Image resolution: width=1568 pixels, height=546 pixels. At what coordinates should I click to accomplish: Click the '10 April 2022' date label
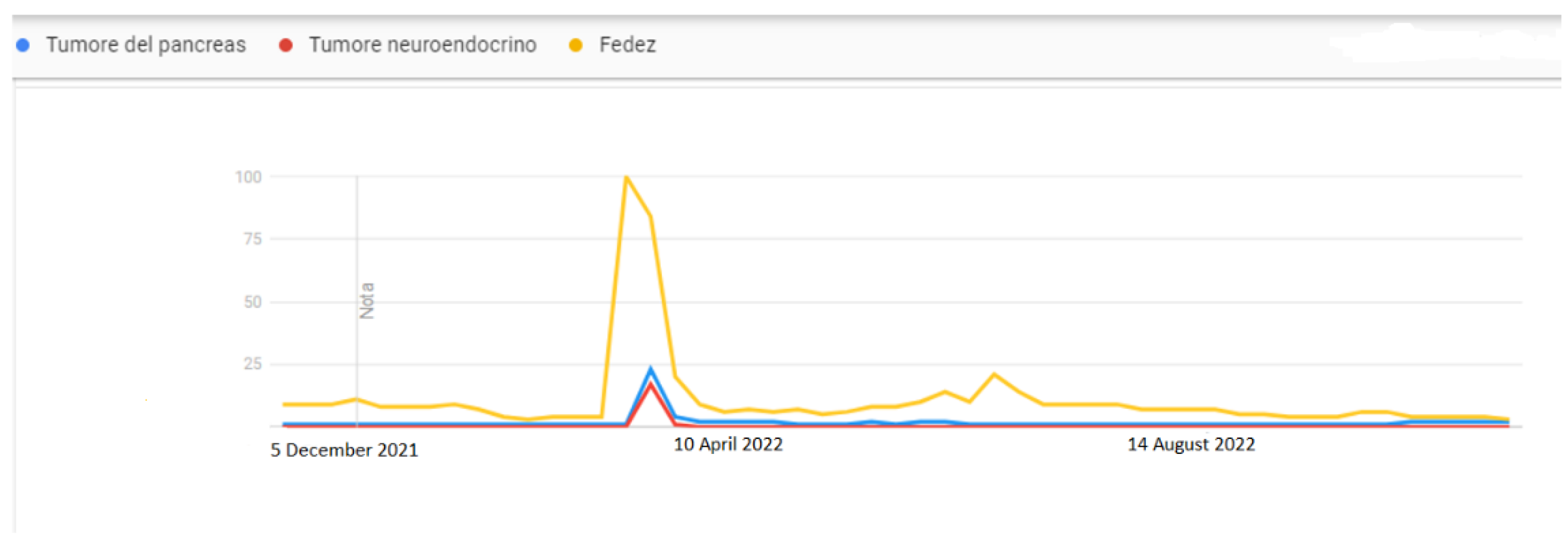pyautogui.click(x=728, y=444)
